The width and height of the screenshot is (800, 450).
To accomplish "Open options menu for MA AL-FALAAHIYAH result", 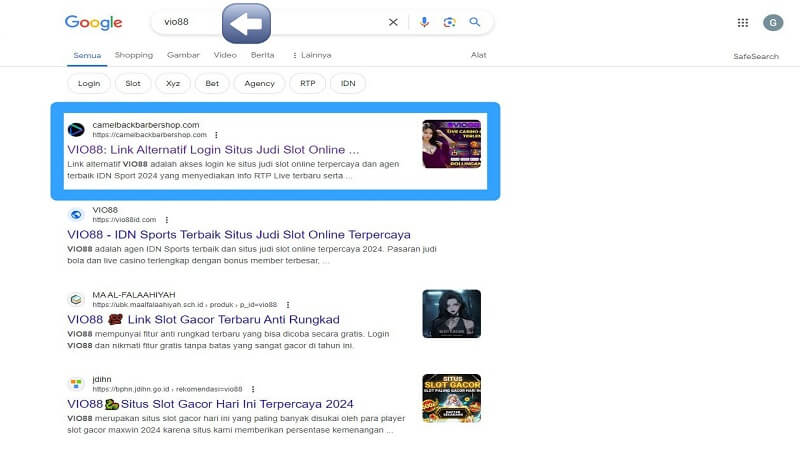I will point(288,305).
